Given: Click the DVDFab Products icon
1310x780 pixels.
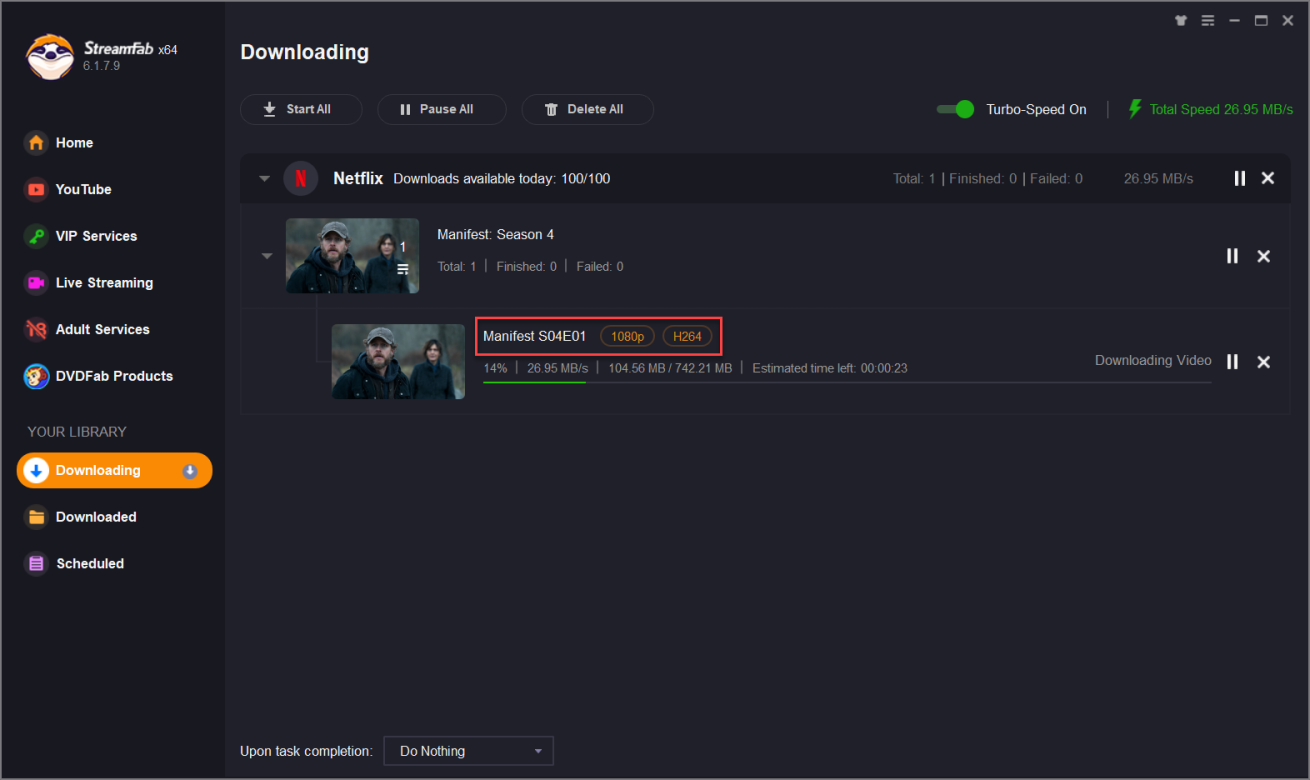Looking at the screenshot, I should click(36, 376).
